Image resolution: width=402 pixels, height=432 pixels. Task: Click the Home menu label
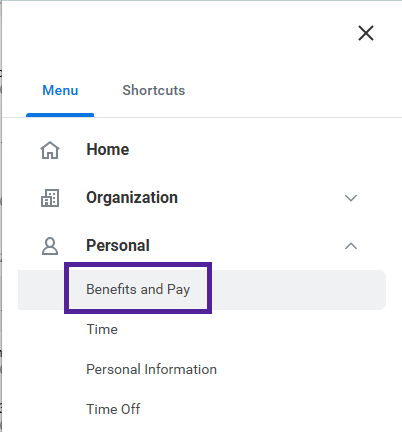point(108,149)
